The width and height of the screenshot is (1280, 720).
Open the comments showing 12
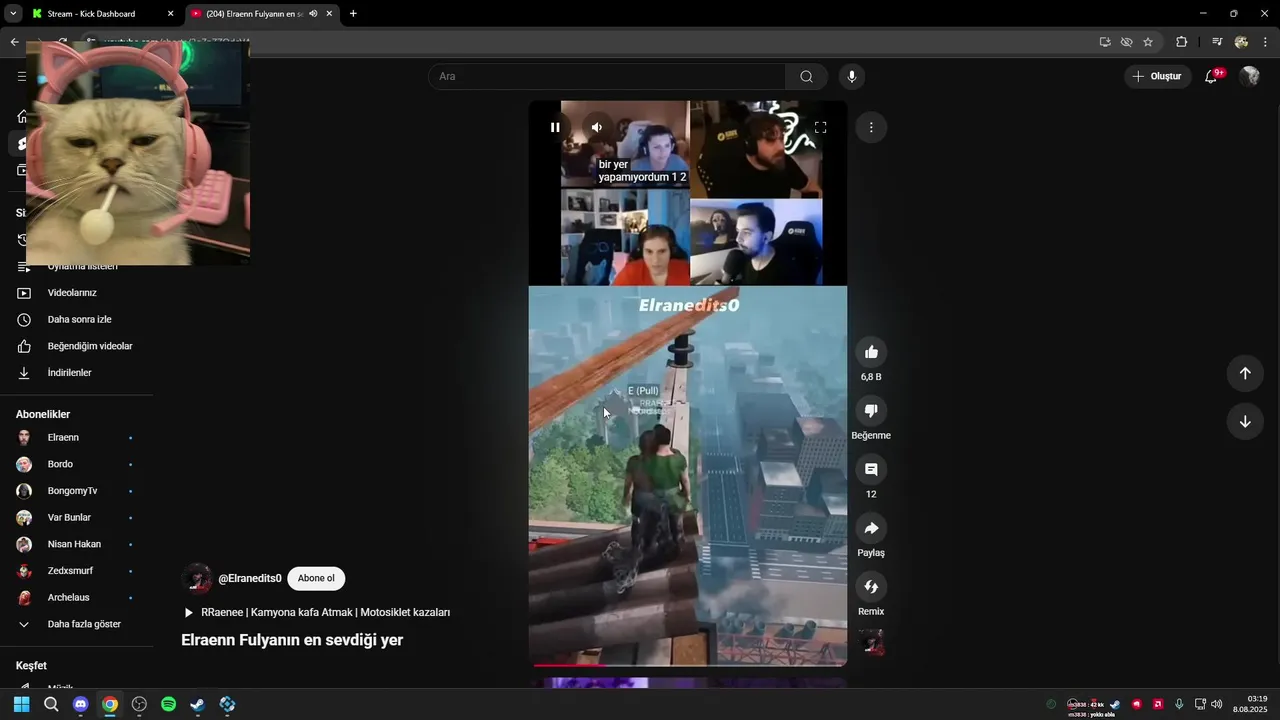(x=871, y=469)
